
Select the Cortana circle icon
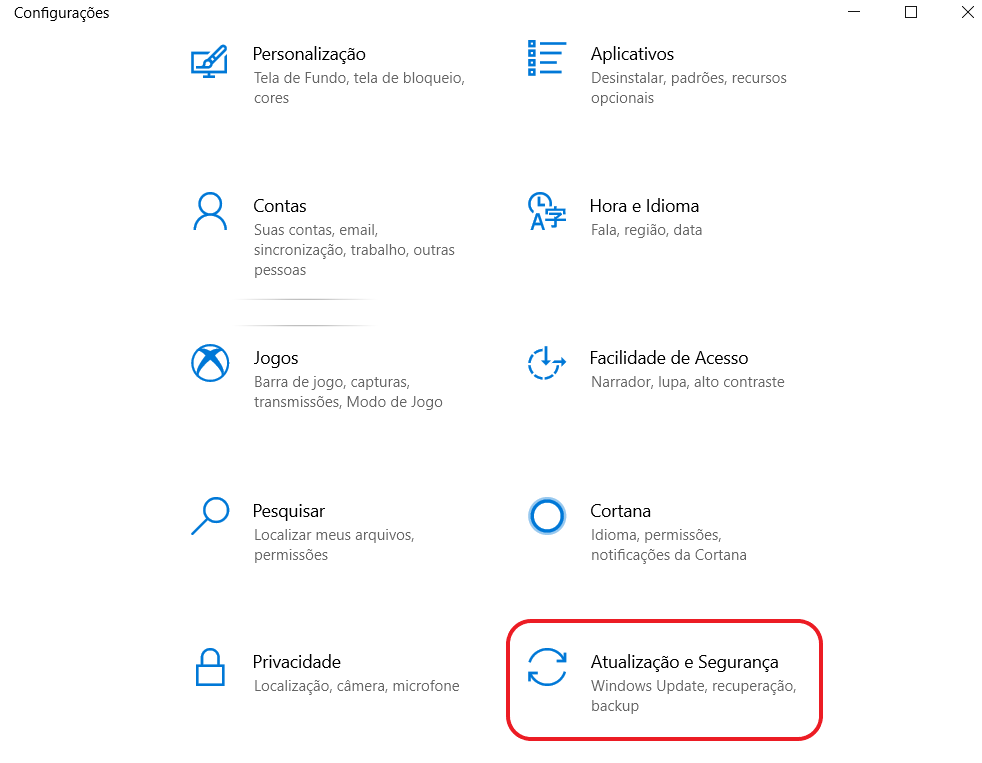pyautogui.click(x=547, y=516)
